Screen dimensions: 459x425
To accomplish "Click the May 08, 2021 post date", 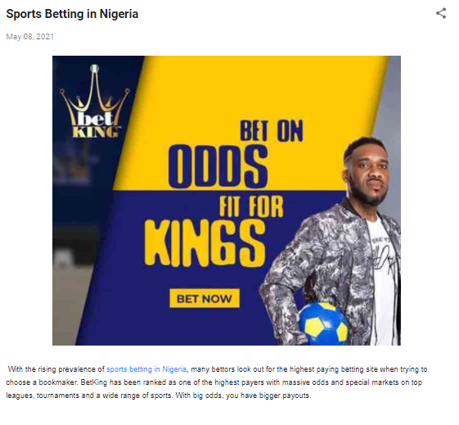I will coord(30,37).
